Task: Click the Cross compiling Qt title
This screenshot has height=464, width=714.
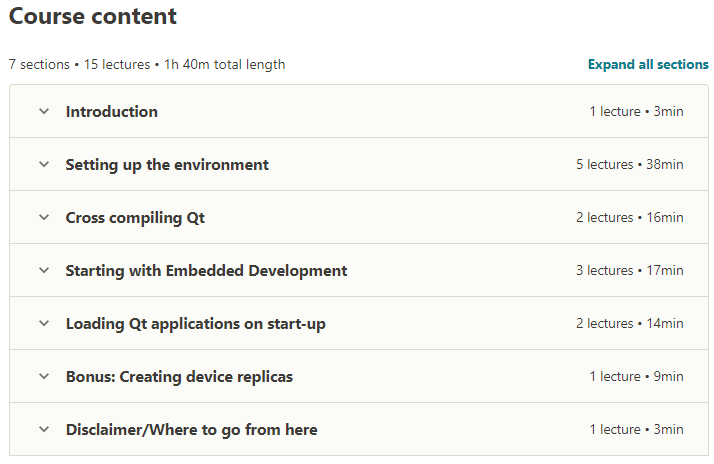Action: click(x=135, y=218)
